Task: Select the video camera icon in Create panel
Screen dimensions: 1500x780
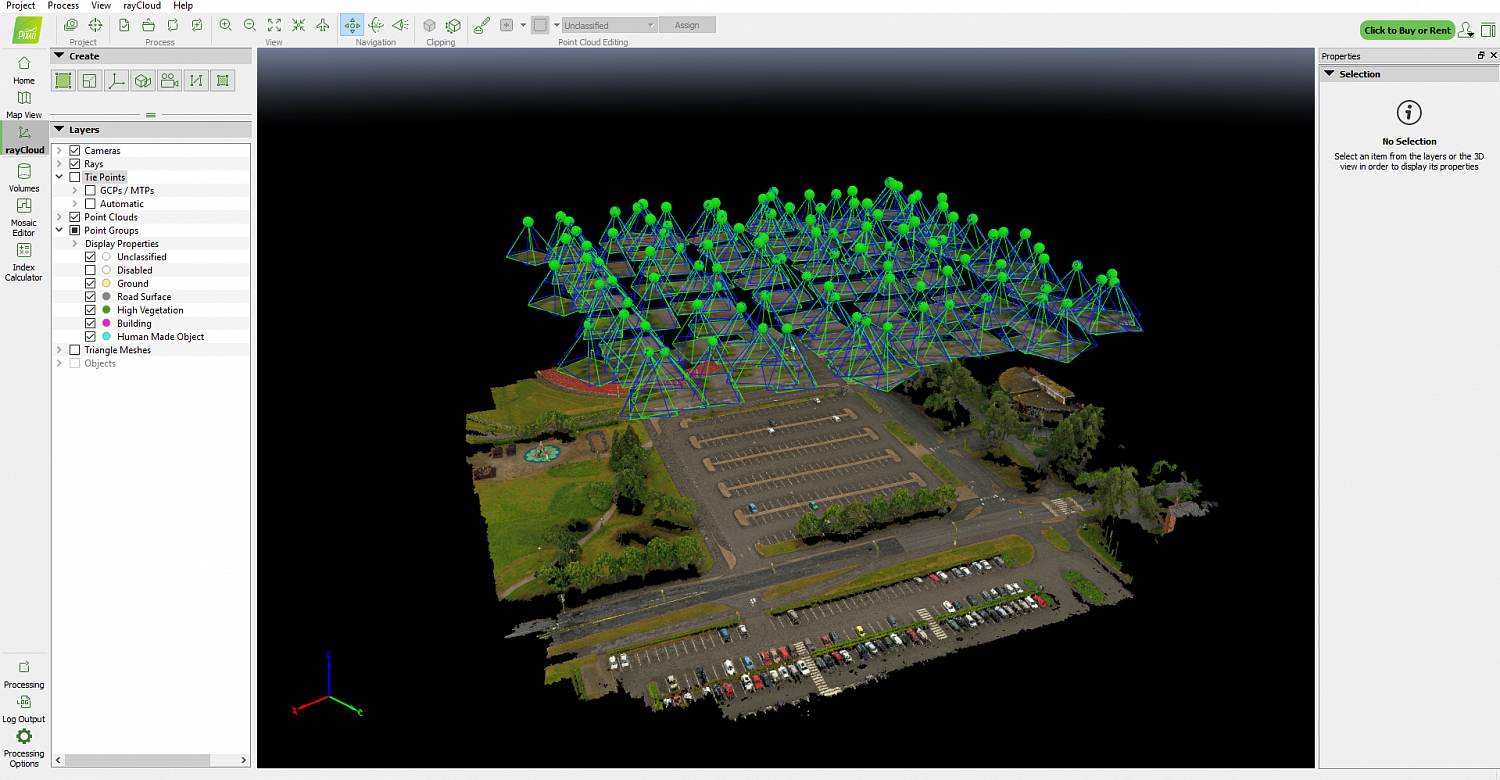Action: click(x=169, y=81)
